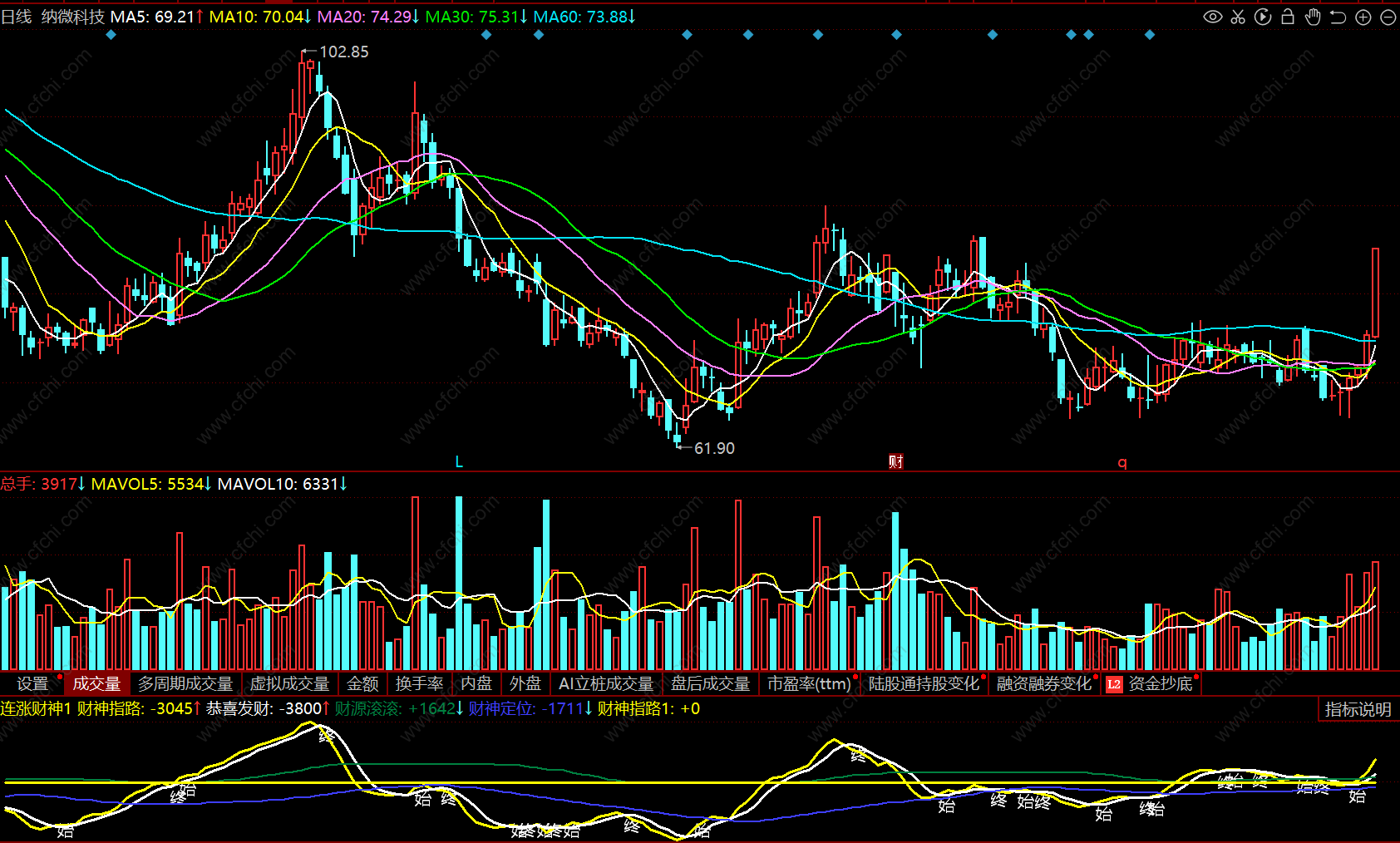Activate the hand pan tool
Screen dimensions: 1400x843
coord(1313,17)
